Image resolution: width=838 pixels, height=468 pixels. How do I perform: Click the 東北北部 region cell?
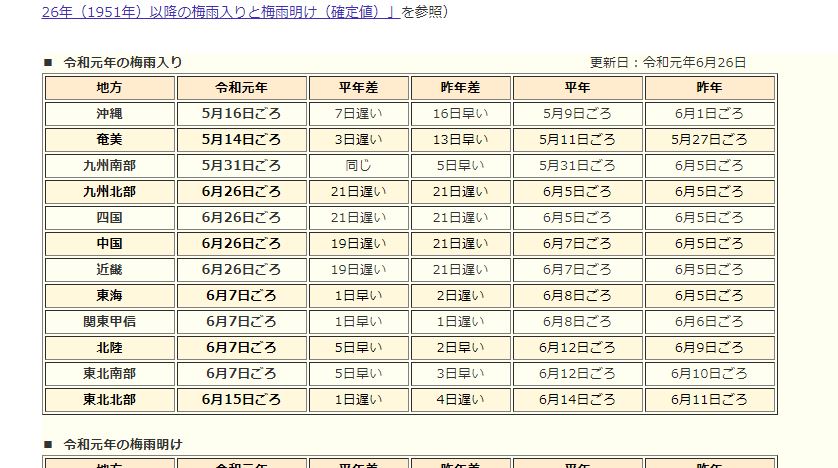coord(110,400)
